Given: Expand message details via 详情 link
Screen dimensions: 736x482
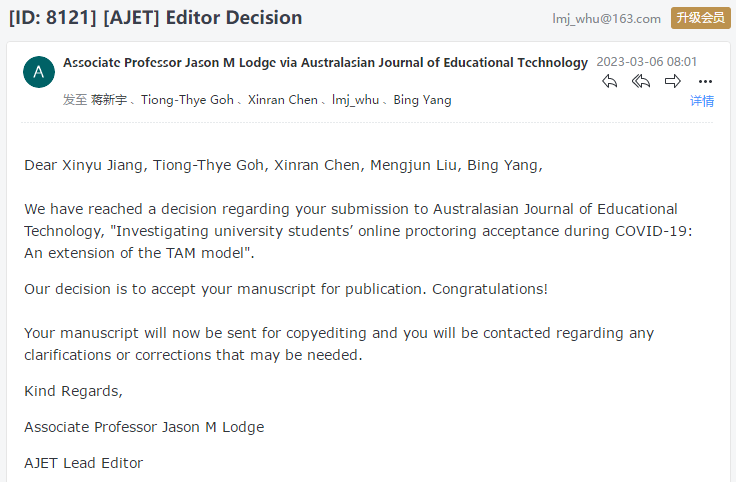Looking at the screenshot, I should (702, 101).
